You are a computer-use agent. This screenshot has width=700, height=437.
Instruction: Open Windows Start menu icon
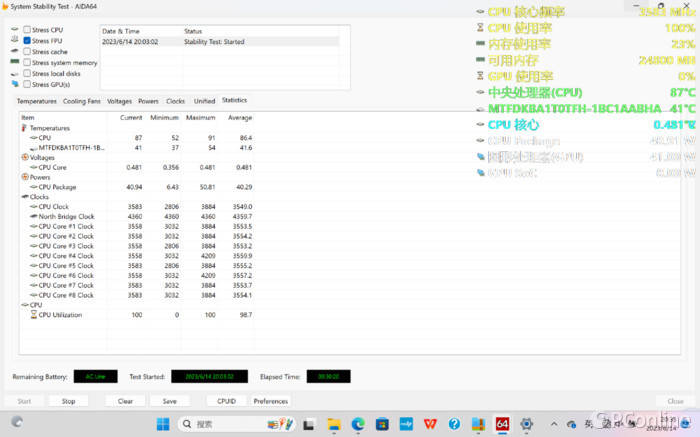pyautogui.click(x=163, y=424)
